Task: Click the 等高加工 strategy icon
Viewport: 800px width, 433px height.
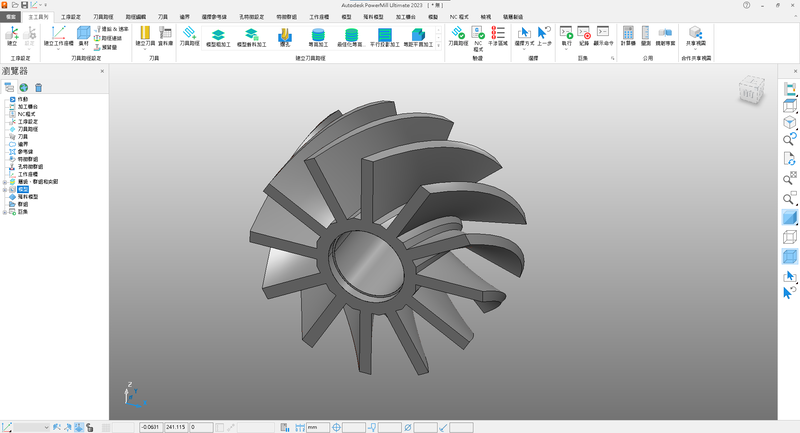Action: click(x=318, y=36)
